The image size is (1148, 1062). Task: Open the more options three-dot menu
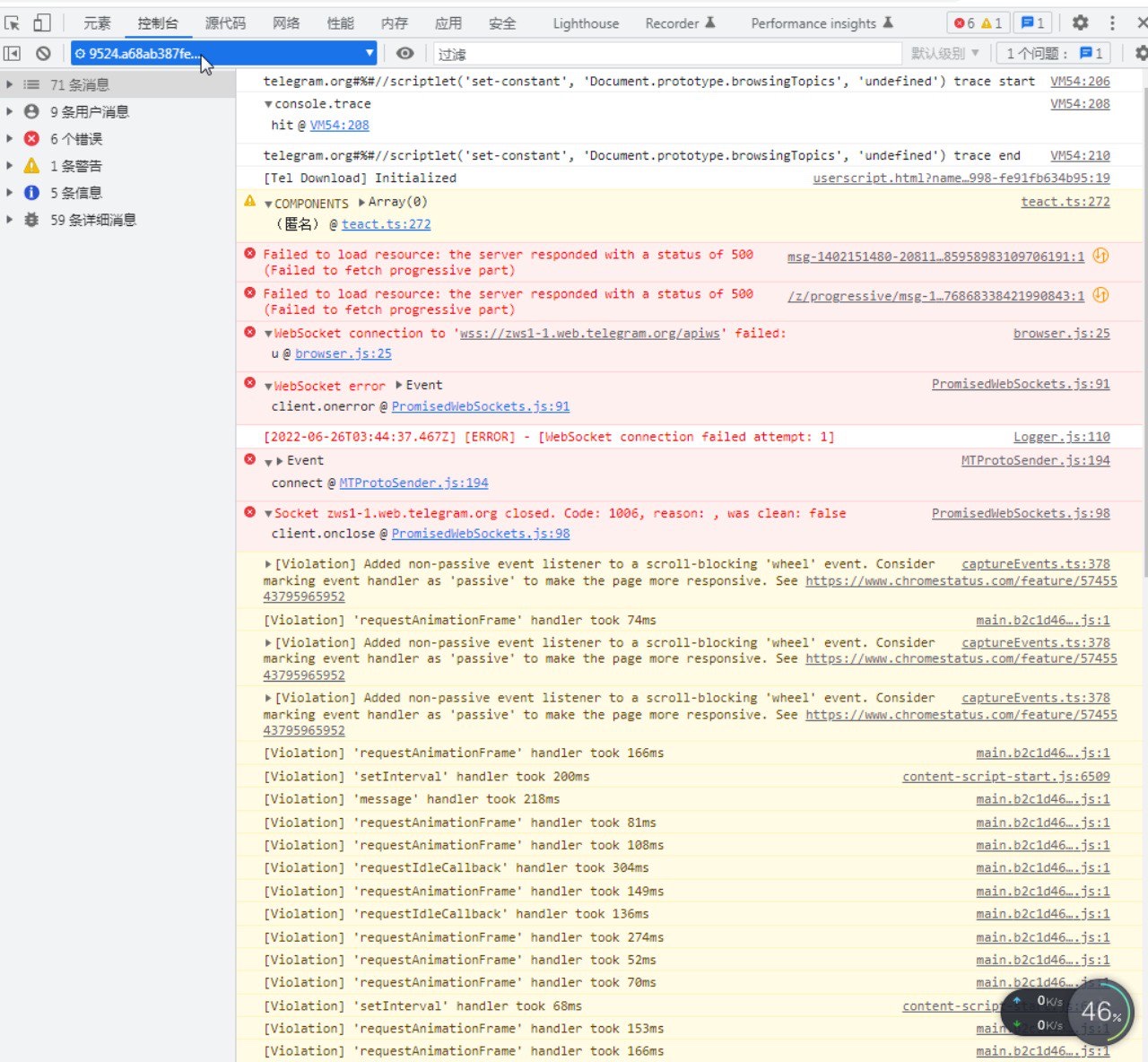[x=1112, y=22]
